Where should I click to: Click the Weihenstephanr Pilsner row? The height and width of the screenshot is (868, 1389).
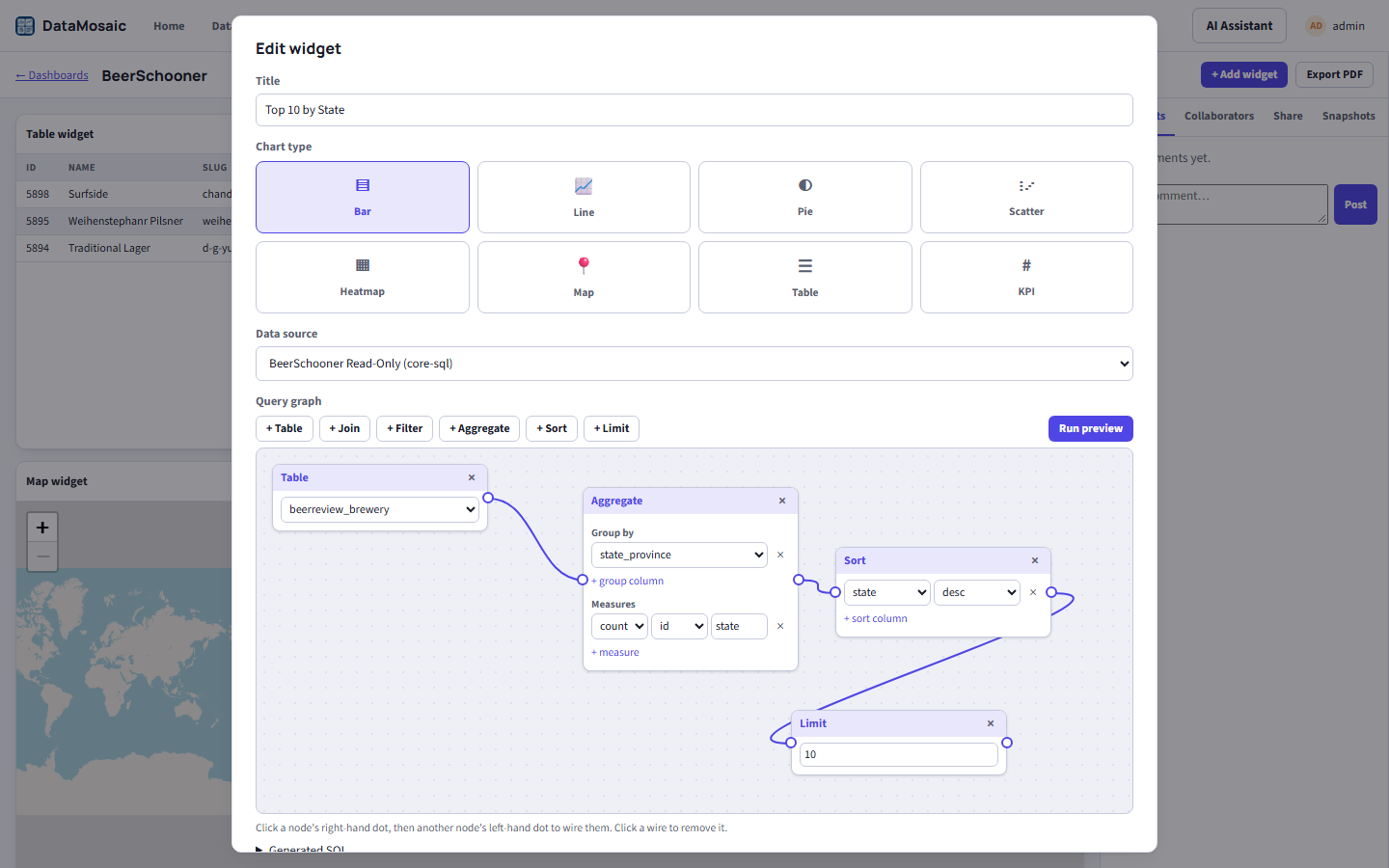click(124, 221)
